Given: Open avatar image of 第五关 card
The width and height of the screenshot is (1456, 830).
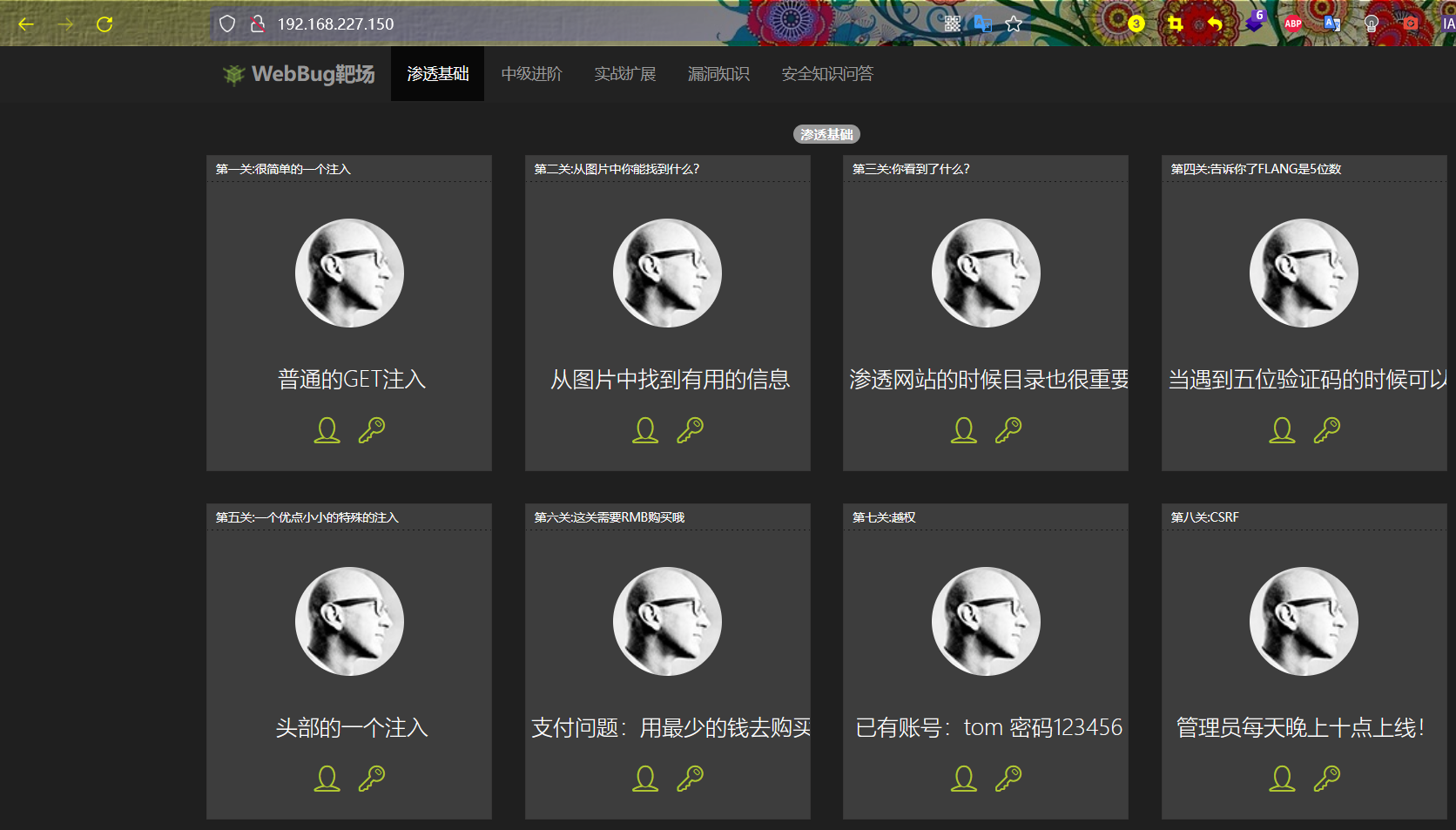Looking at the screenshot, I should (x=349, y=621).
